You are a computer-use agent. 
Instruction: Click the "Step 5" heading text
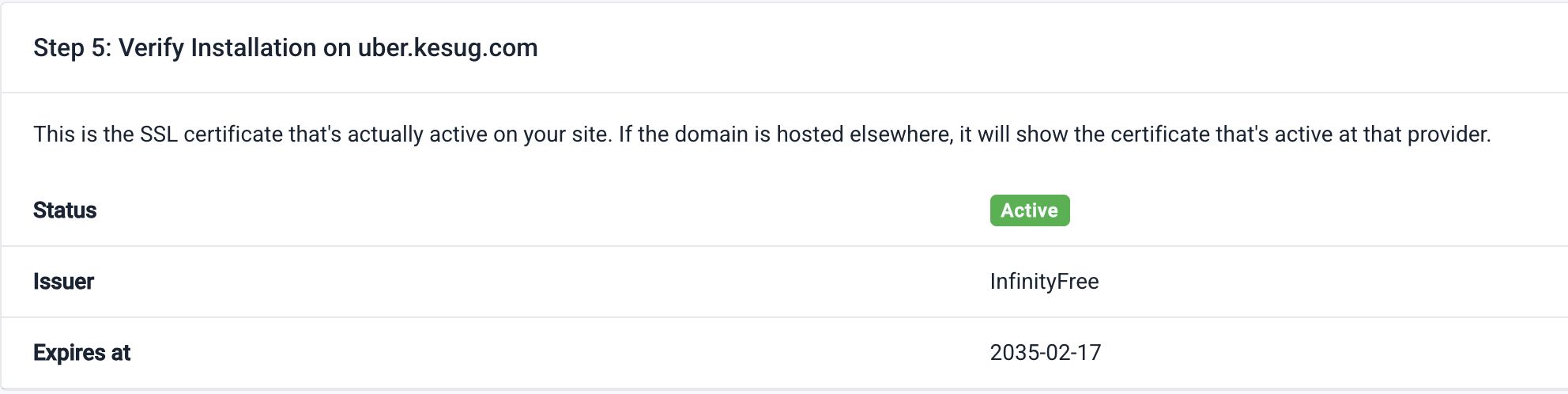(70, 48)
